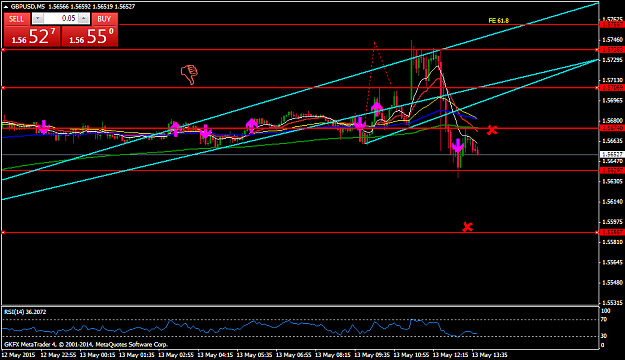Click the 12 May 2015 time label
Screen dimensions: 625x360
pos(18,355)
